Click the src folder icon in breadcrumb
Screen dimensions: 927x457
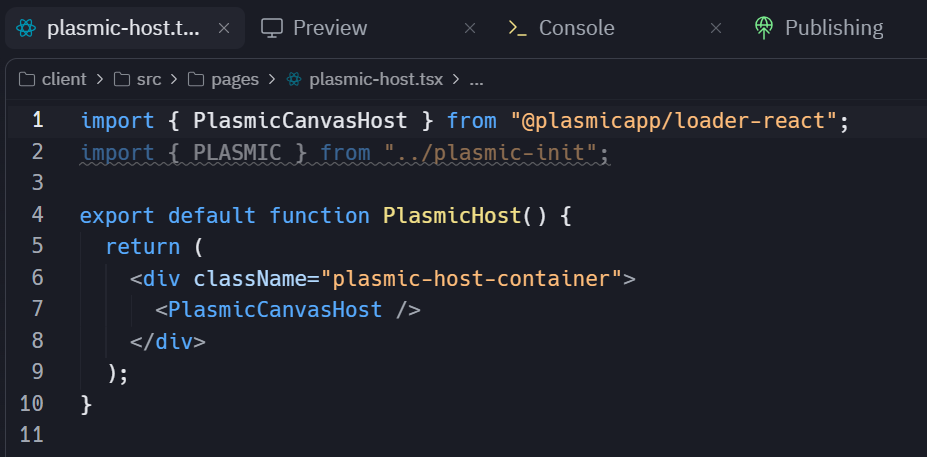tap(122, 79)
